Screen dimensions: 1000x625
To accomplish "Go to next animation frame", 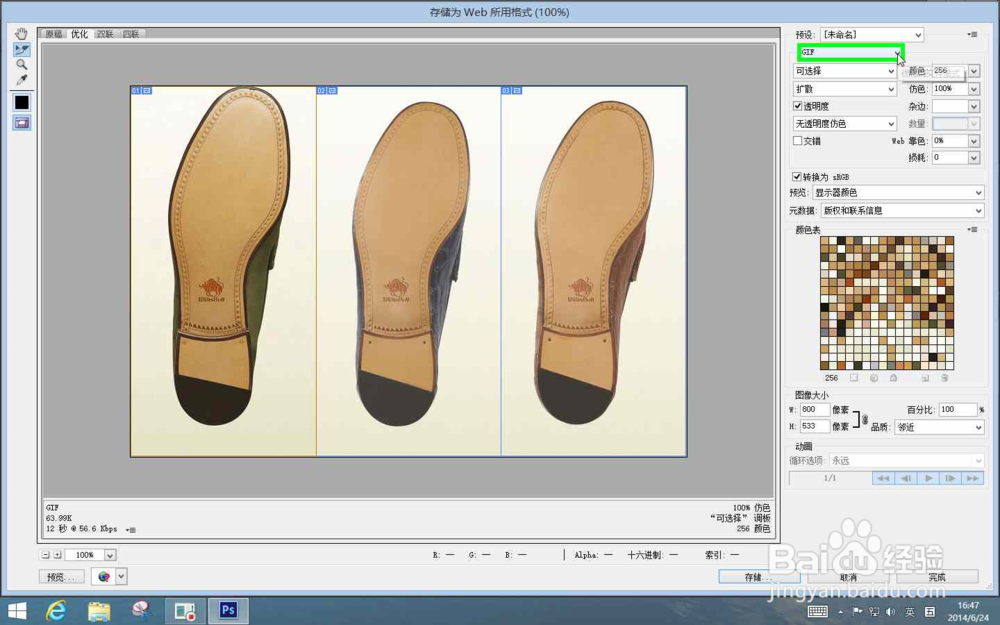I will (950, 478).
